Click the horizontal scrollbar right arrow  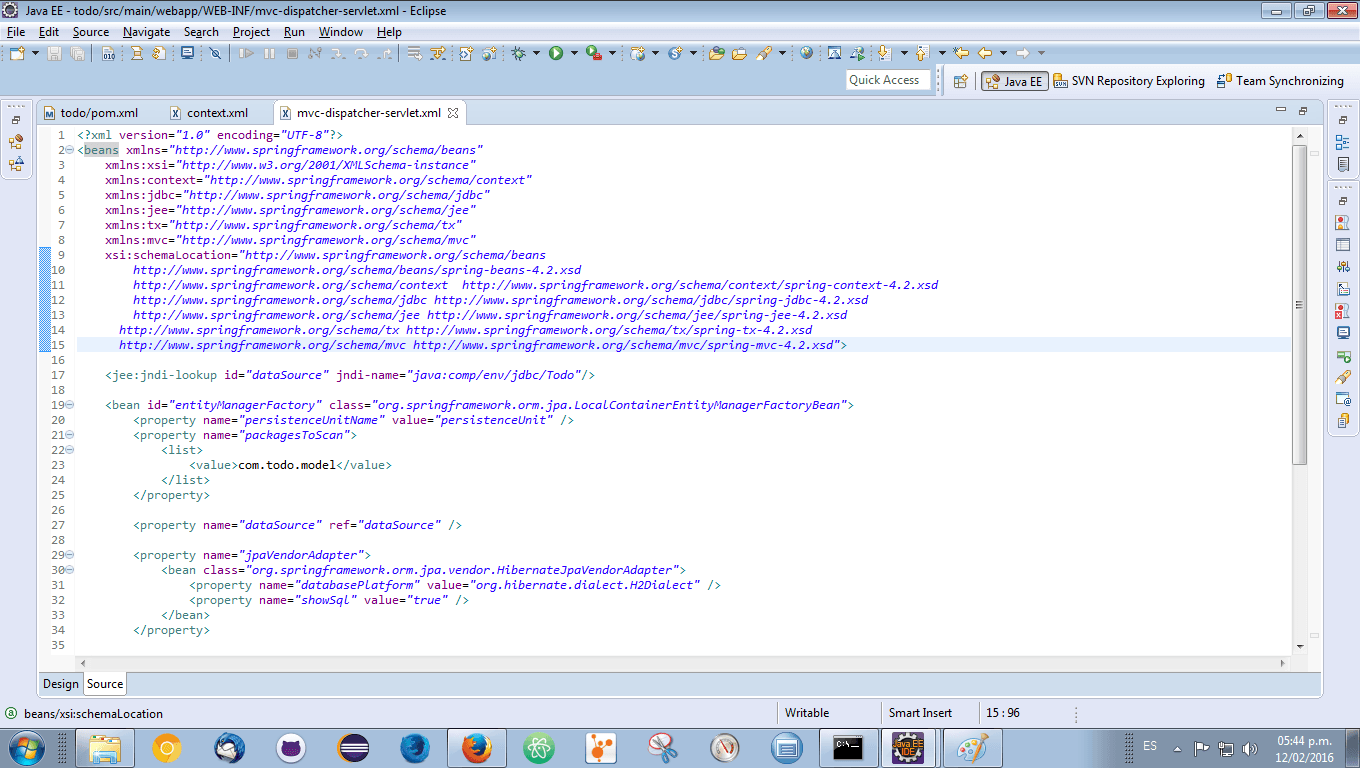pos(1283,663)
